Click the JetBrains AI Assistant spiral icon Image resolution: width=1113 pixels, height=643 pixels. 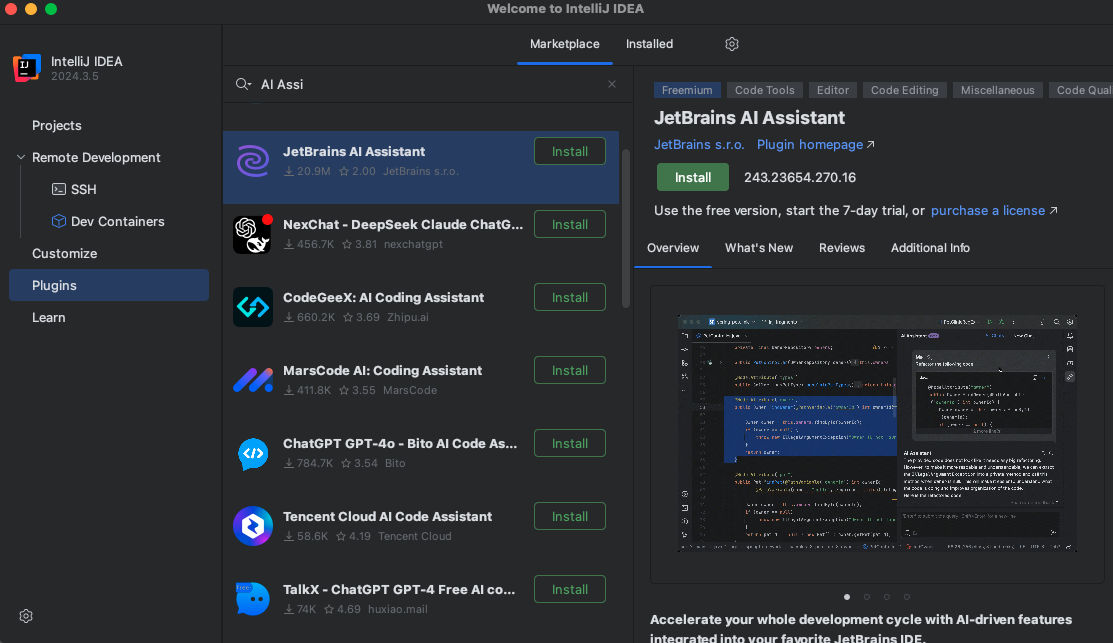pyautogui.click(x=253, y=161)
